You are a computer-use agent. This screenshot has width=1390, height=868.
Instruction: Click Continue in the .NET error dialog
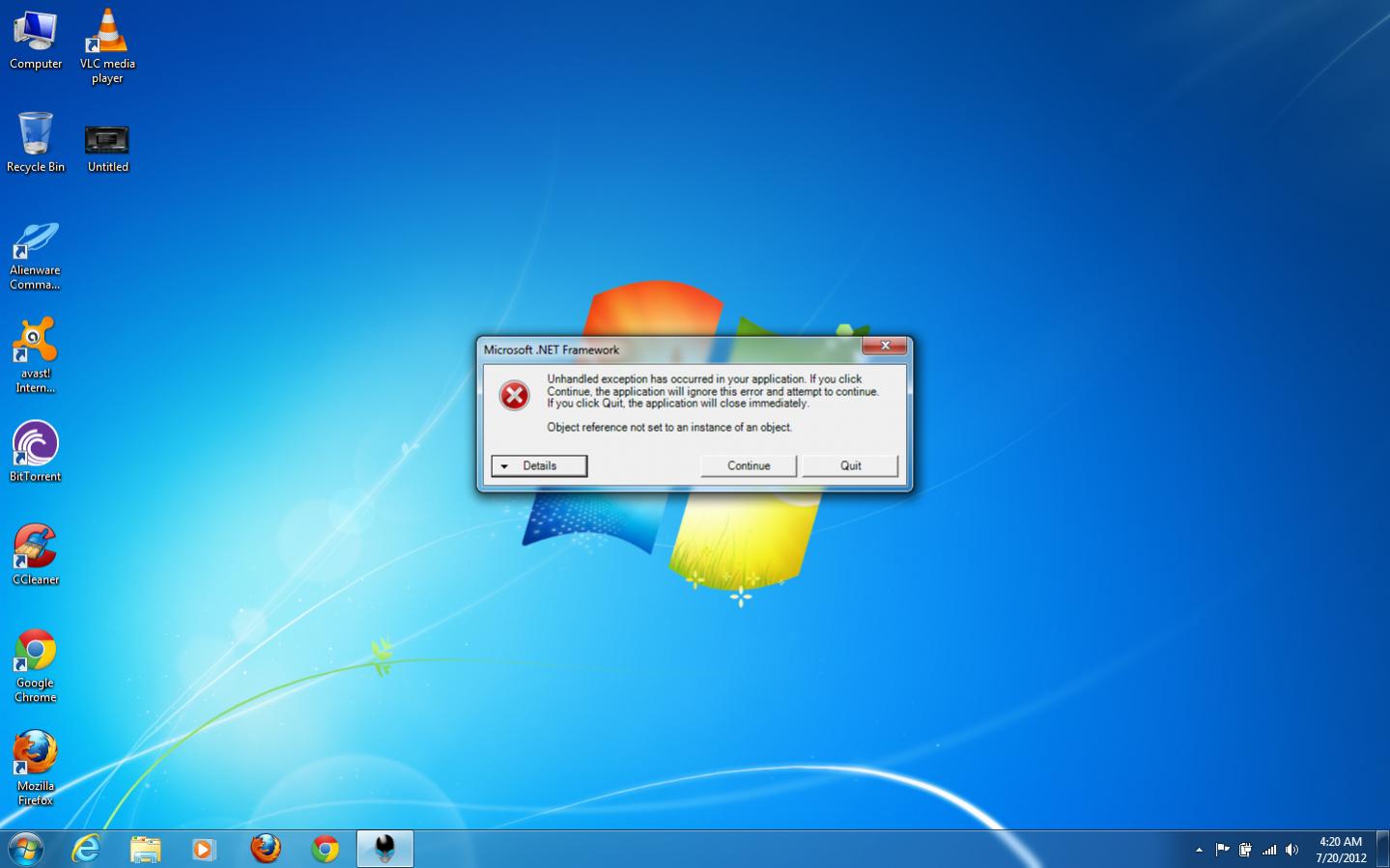pyautogui.click(x=749, y=465)
